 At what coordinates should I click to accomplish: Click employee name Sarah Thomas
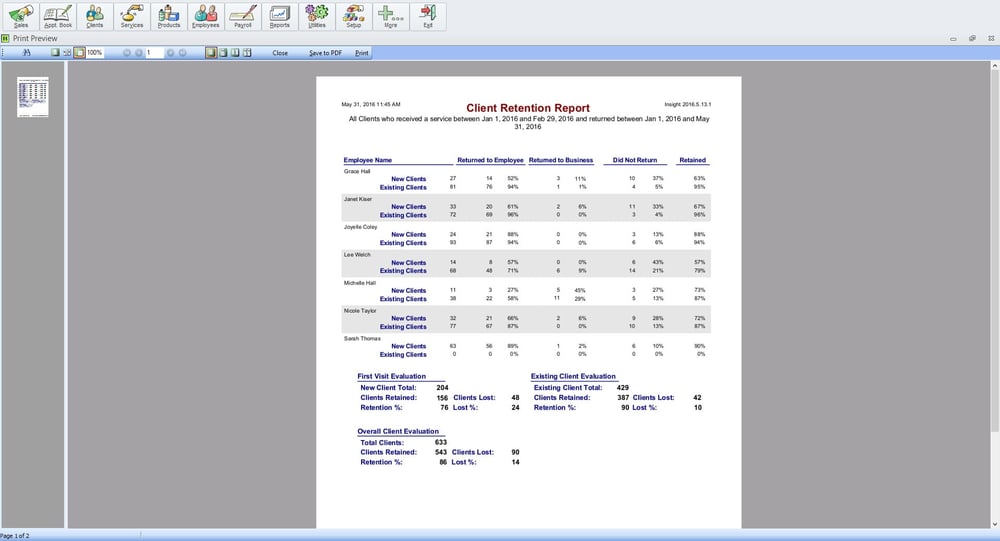(x=362, y=338)
